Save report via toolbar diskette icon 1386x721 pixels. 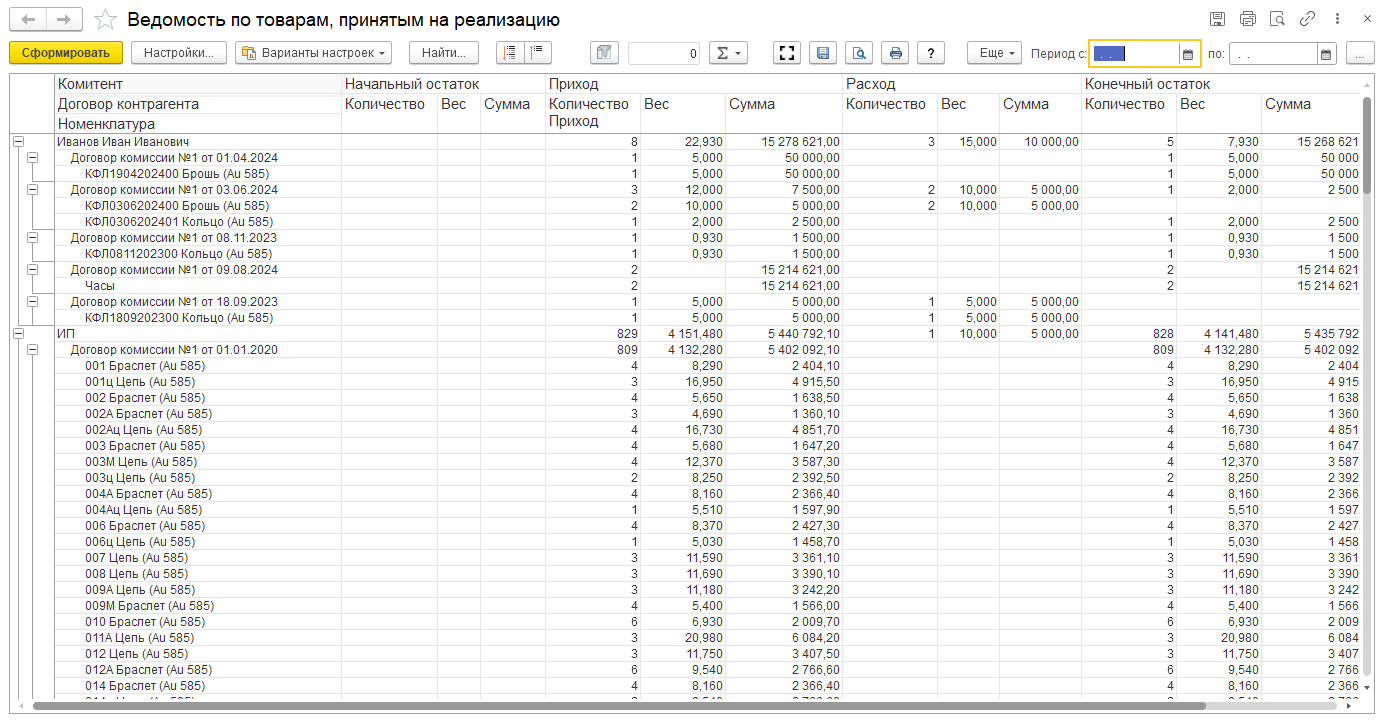[x=823, y=53]
